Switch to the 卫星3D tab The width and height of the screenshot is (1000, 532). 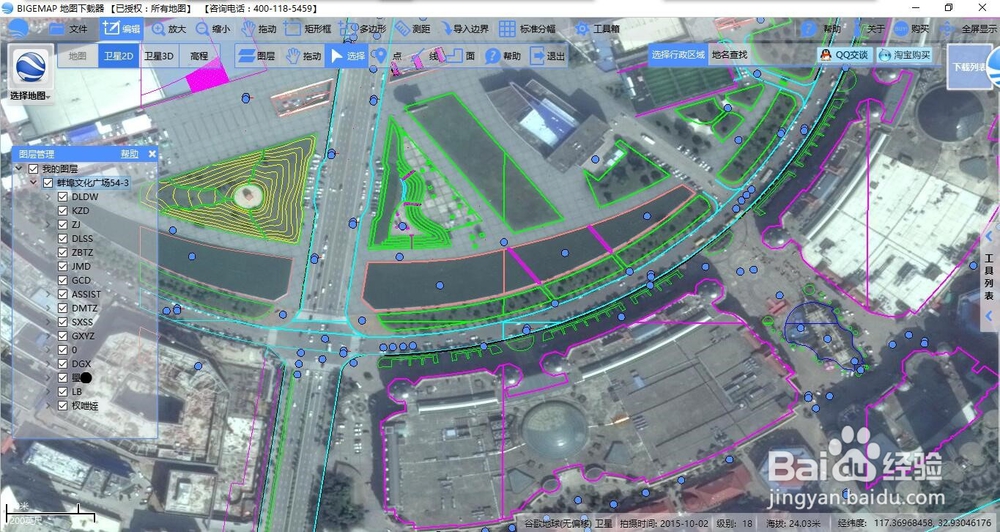coord(159,56)
